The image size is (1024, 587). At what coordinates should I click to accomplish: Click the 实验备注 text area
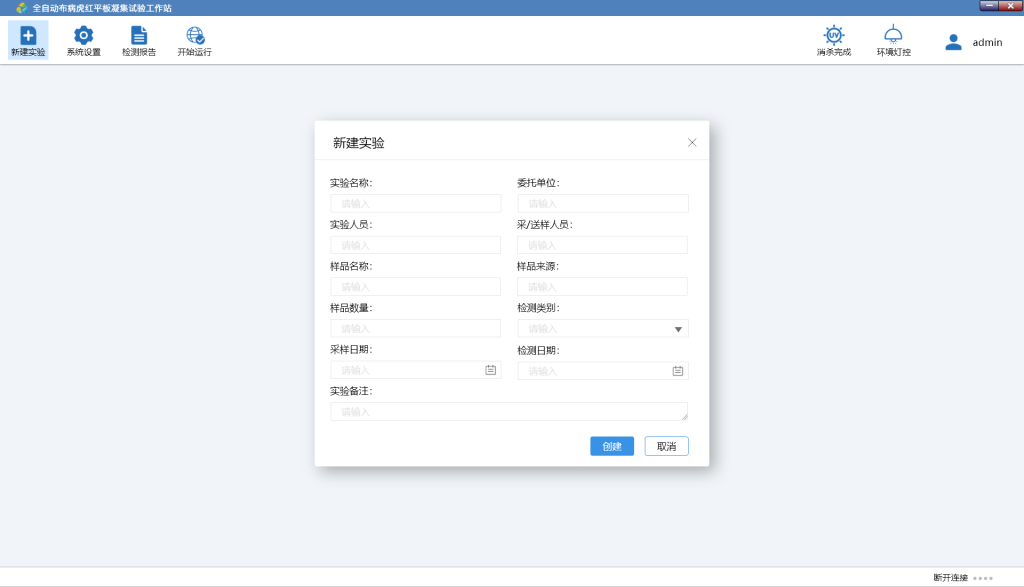[x=508, y=412]
